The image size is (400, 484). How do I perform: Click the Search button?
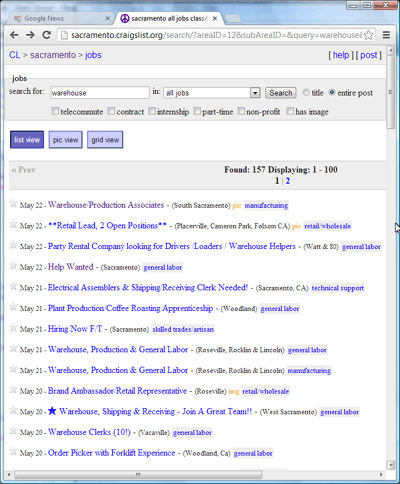click(x=281, y=93)
